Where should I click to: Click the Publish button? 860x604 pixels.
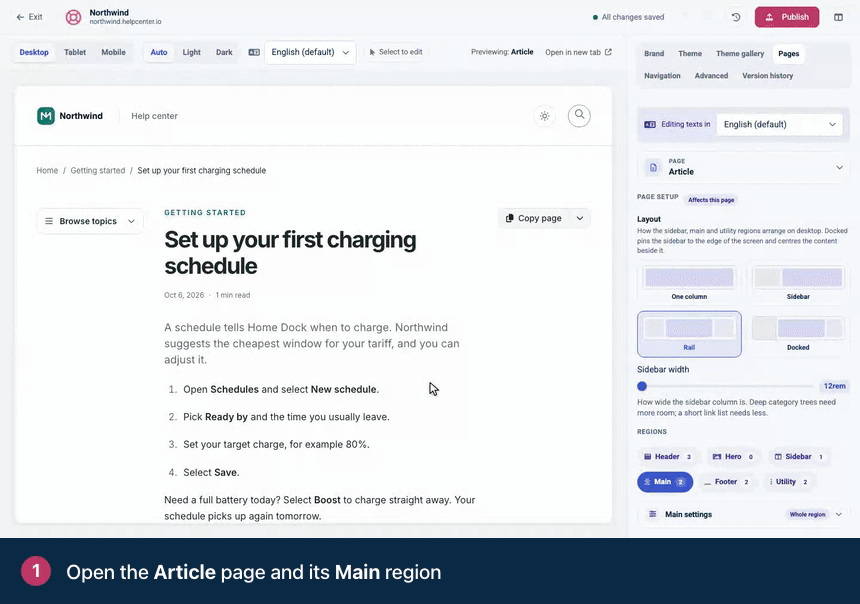[787, 17]
